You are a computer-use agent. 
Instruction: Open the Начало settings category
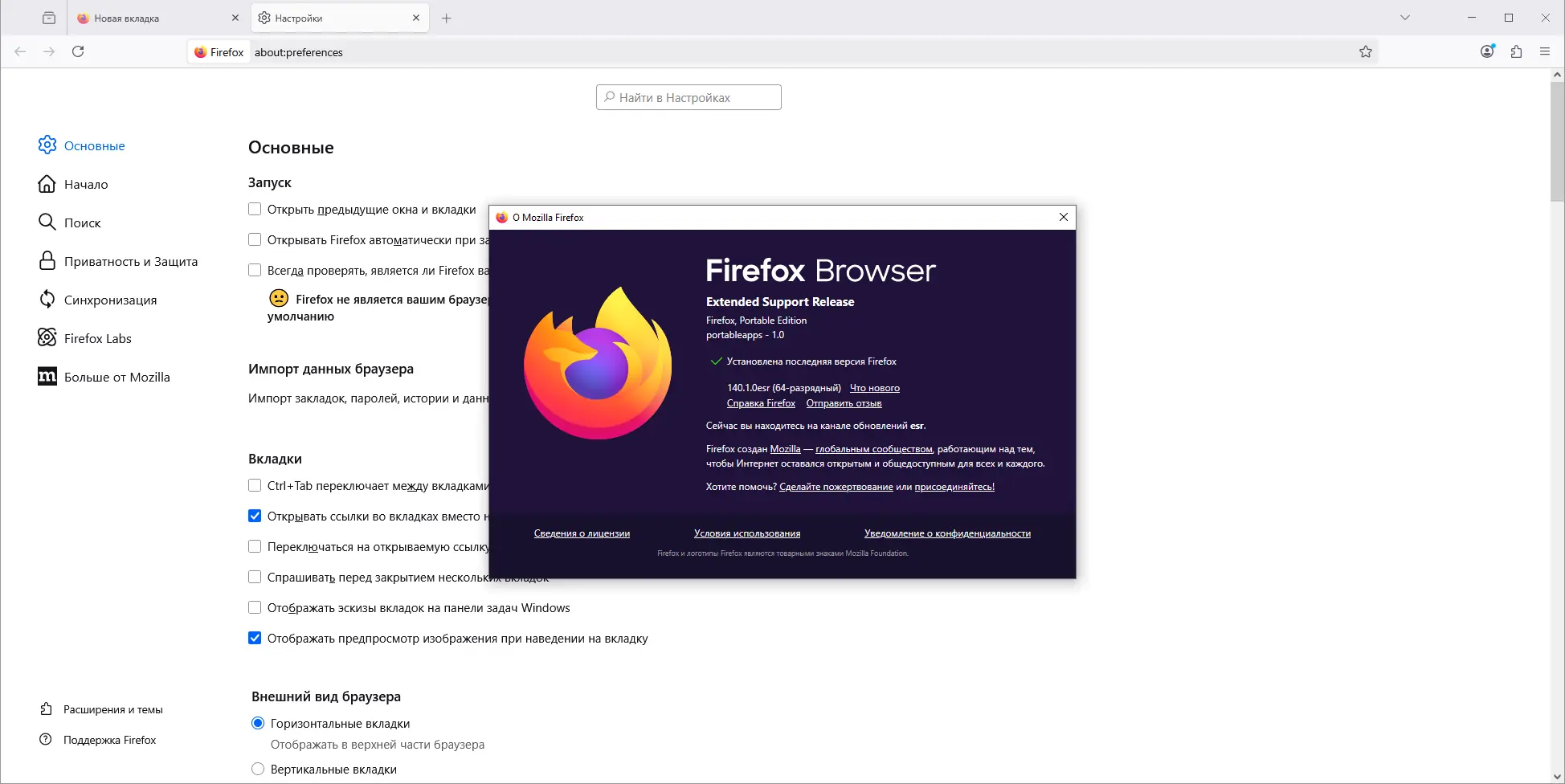(x=73, y=184)
